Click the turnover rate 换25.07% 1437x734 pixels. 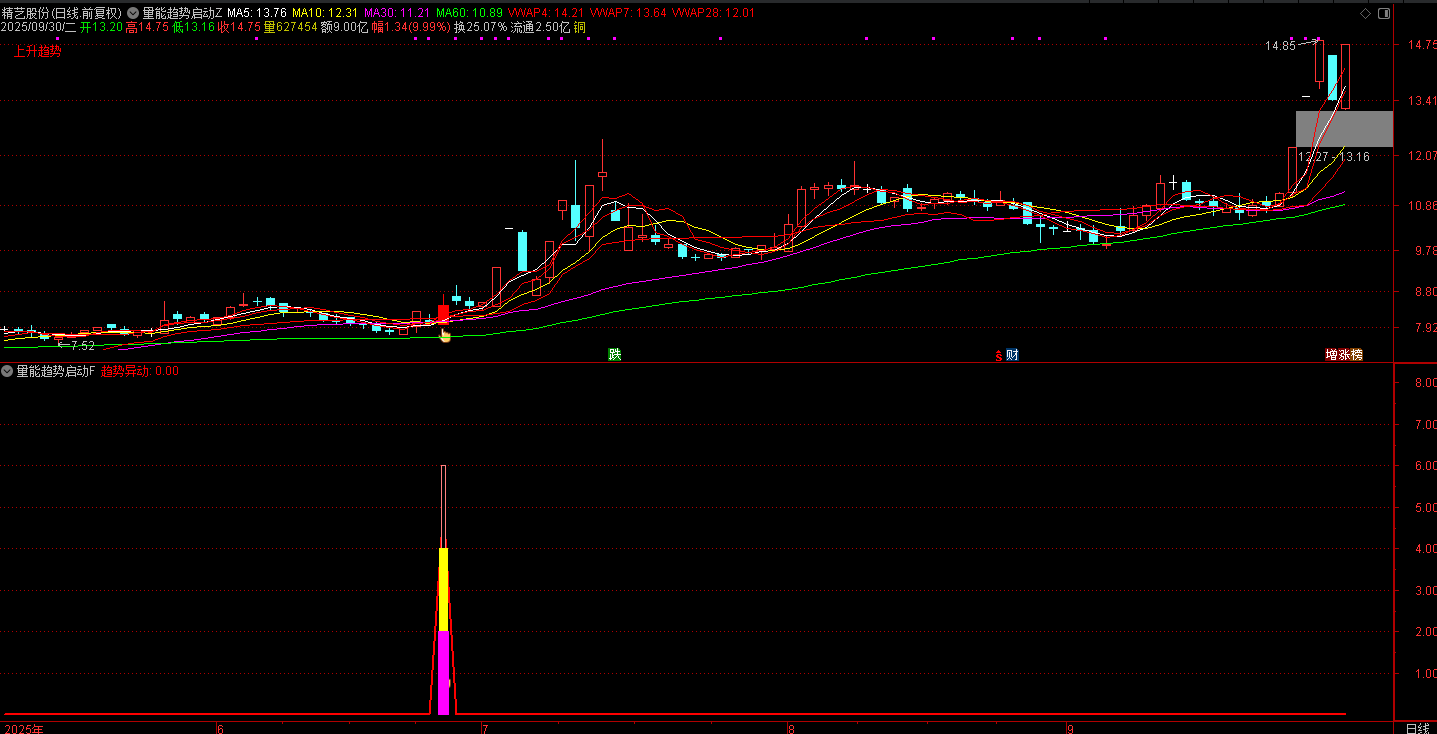coord(481,28)
